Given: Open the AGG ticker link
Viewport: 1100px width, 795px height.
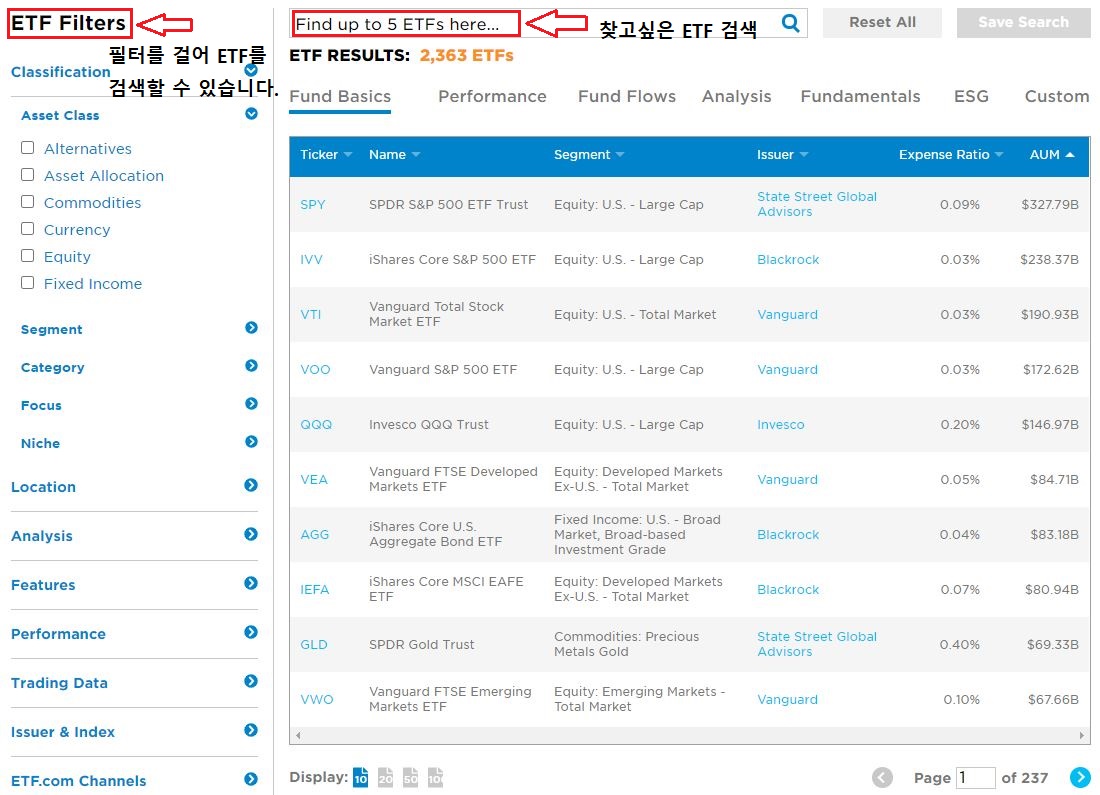Looking at the screenshot, I should pyautogui.click(x=314, y=535).
